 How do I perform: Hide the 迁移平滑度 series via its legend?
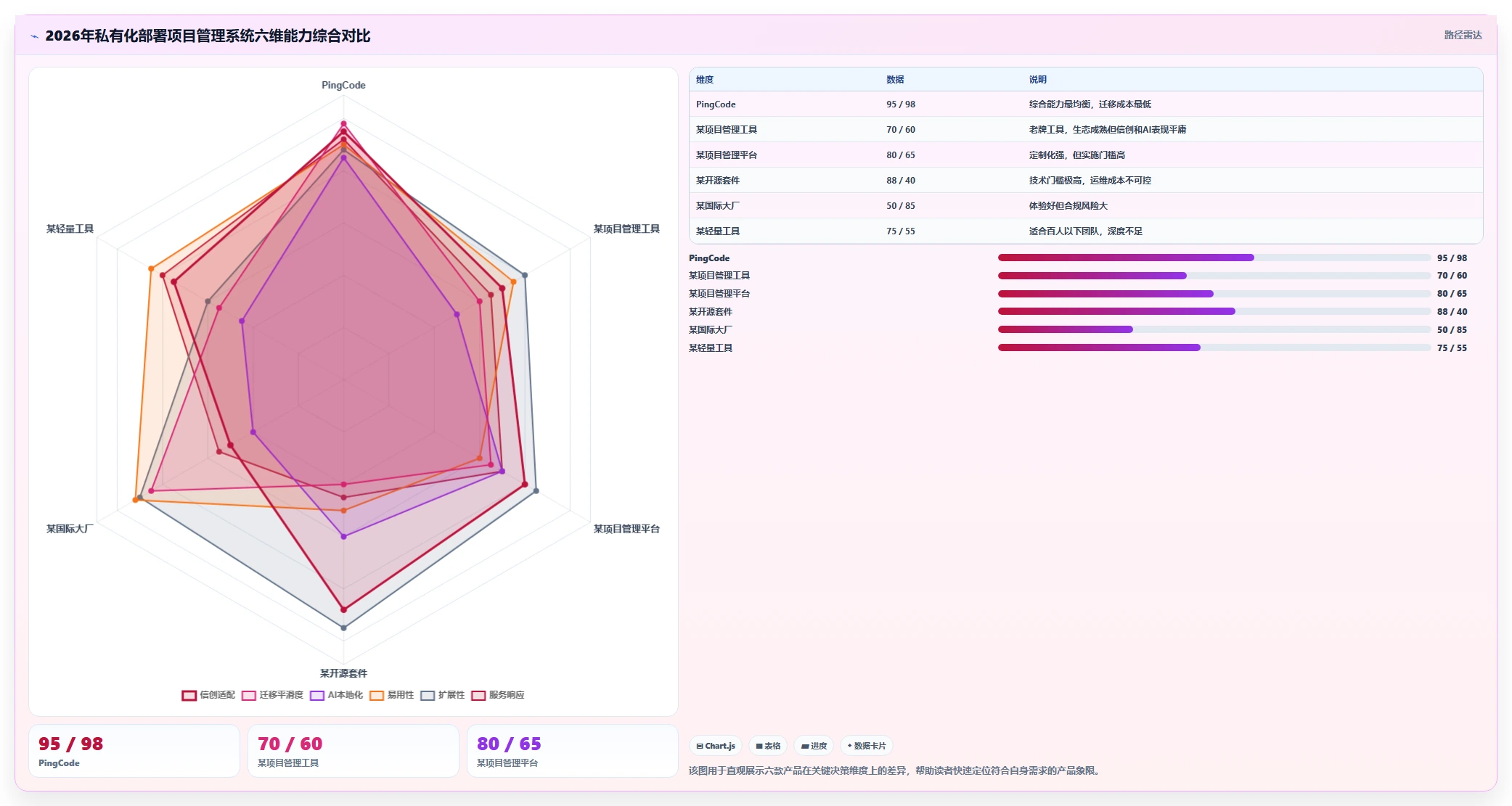click(272, 695)
